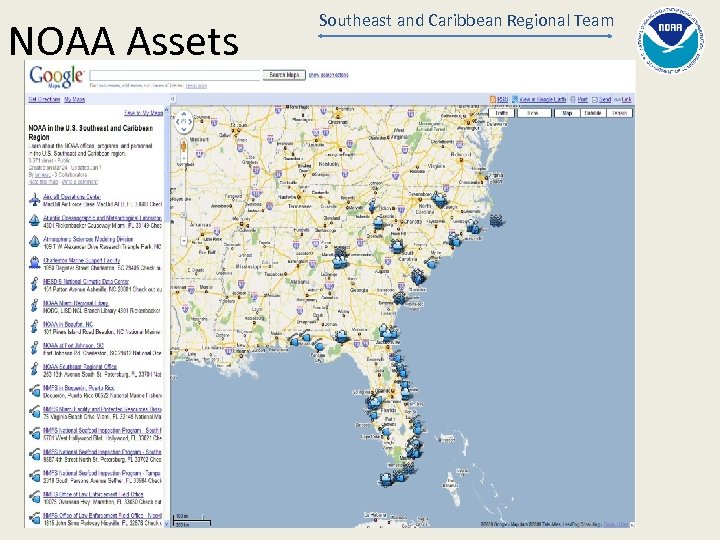Click fish icon beside NMFS in Boqueron

pyautogui.click(x=34, y=391)
